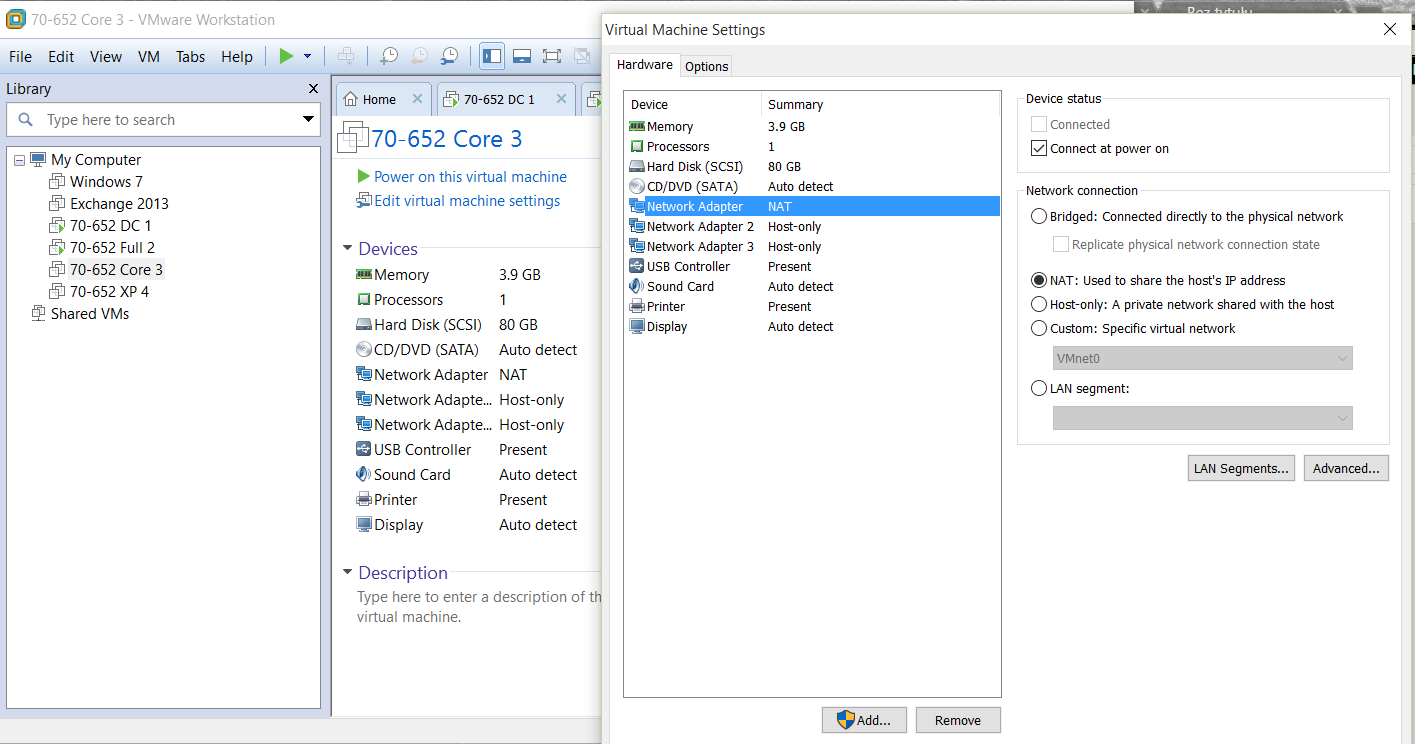Select Shared VMs in the Library tree
This screenshot has width=1415, height=744.
click(90, 313)
